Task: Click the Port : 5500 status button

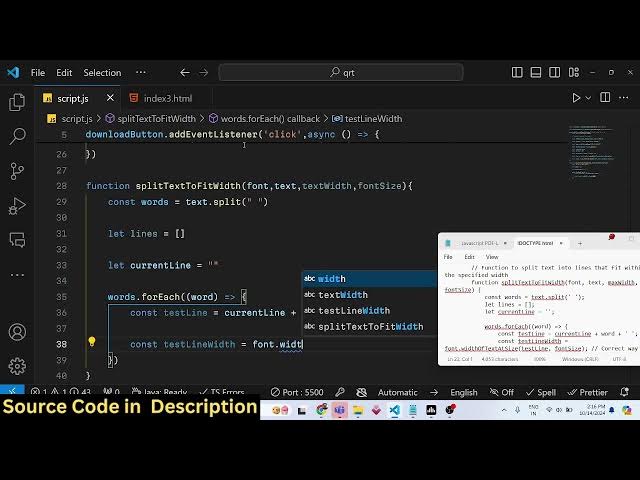Action: coord(297,392)
